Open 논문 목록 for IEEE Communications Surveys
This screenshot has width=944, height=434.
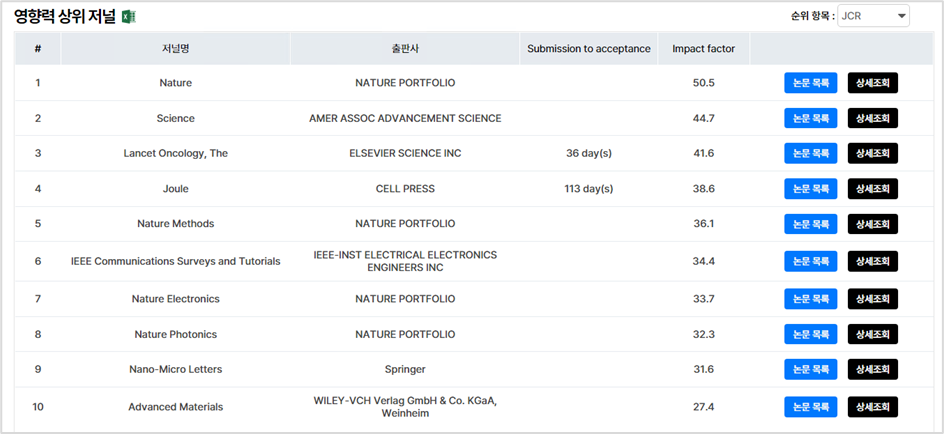[810, 261]
